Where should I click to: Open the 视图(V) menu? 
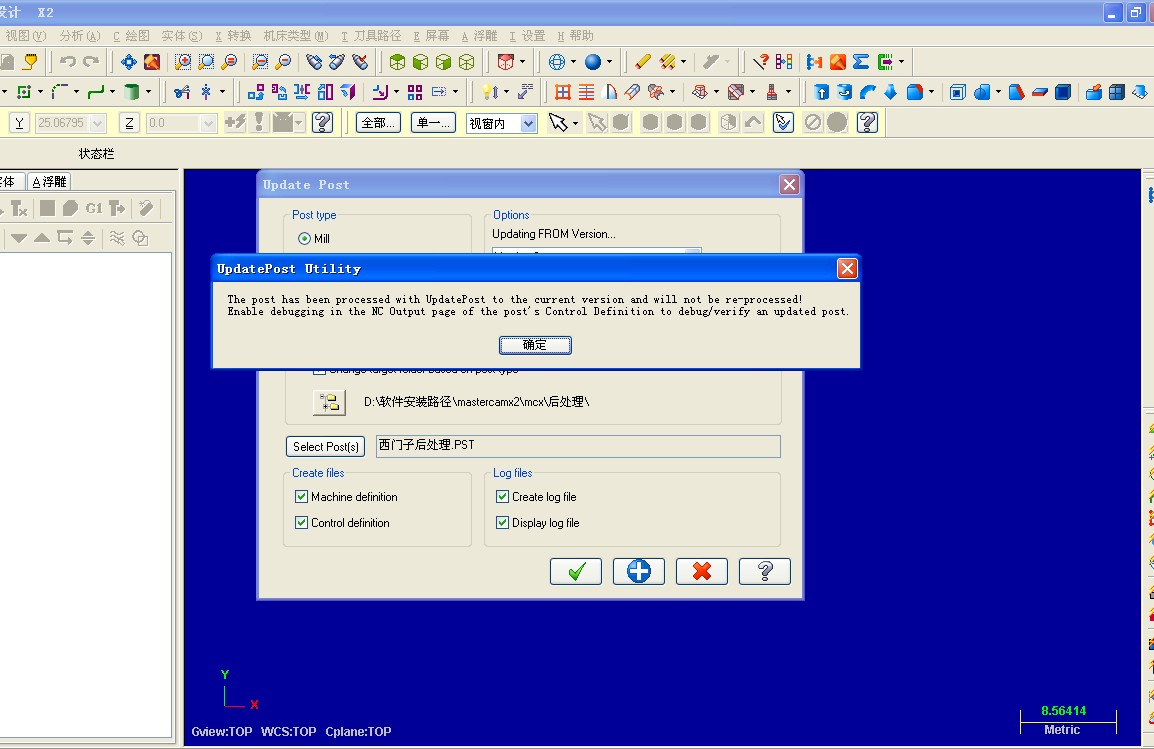(x=25, y=35)
